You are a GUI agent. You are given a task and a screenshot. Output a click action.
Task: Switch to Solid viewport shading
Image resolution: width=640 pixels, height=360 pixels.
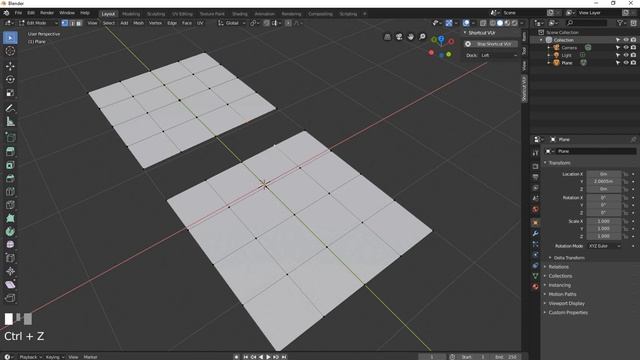500,23
